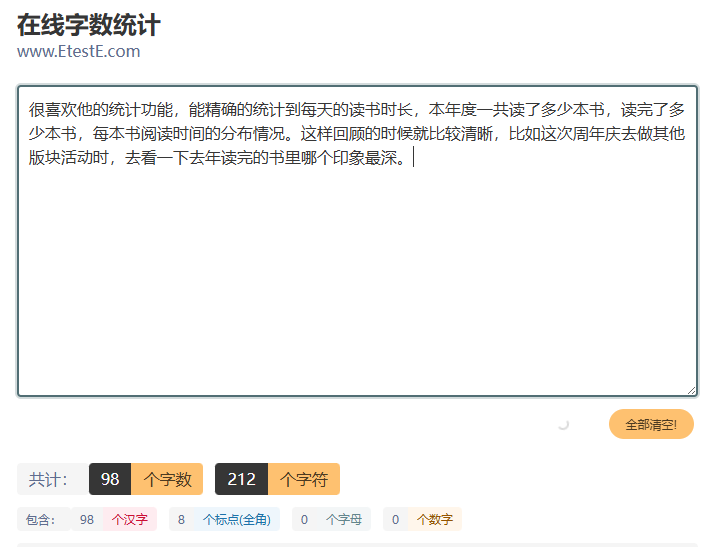The height and width of the screenshot is (547, 704).
Task: Click inside the text input area
Action: coord(357,241)
